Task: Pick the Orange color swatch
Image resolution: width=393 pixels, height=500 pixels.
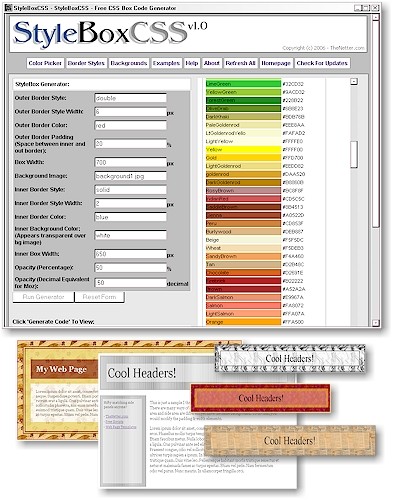Action: [x=243, y=322]
